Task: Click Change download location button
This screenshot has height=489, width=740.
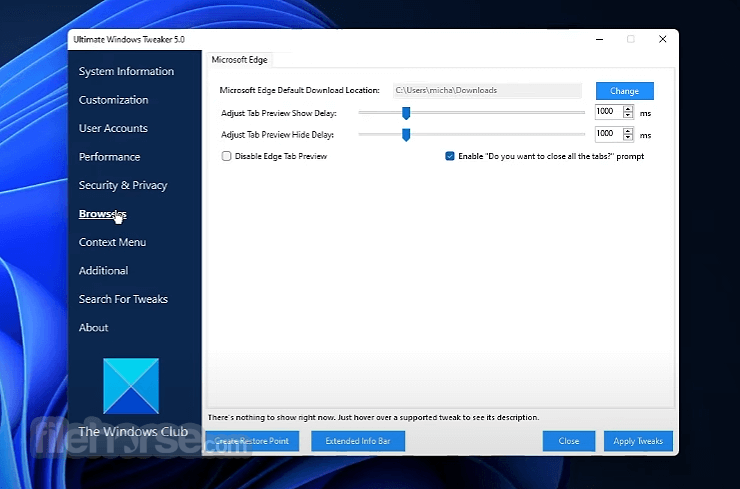Action: 624,91
